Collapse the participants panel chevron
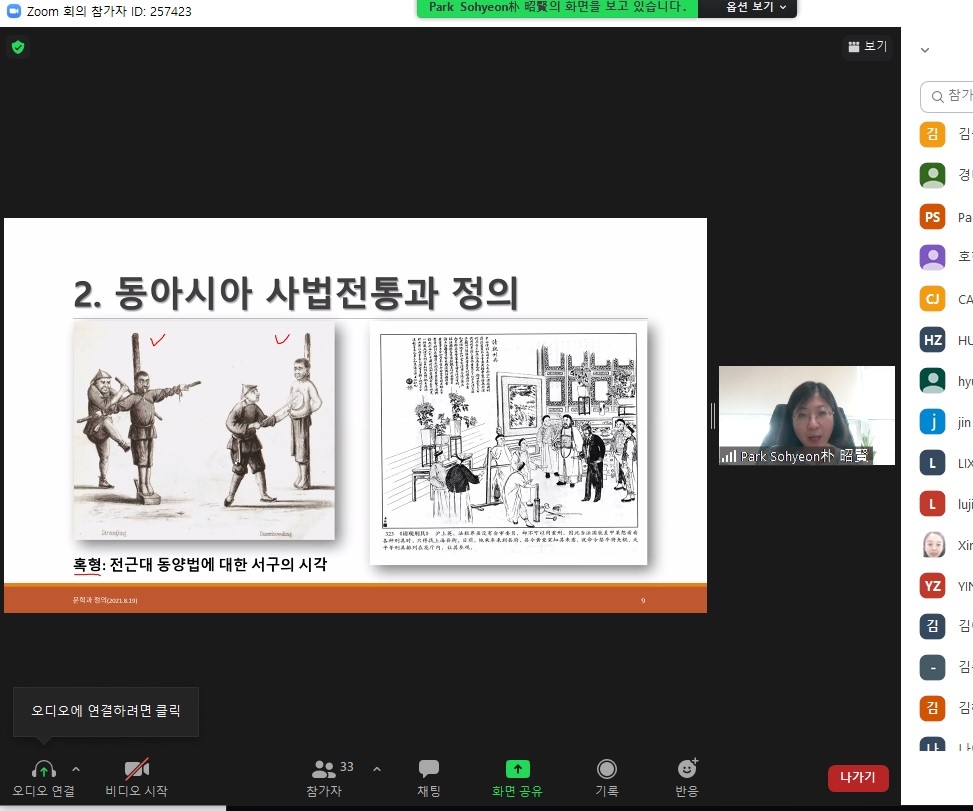Screen dimensions: 973x811 925,49
